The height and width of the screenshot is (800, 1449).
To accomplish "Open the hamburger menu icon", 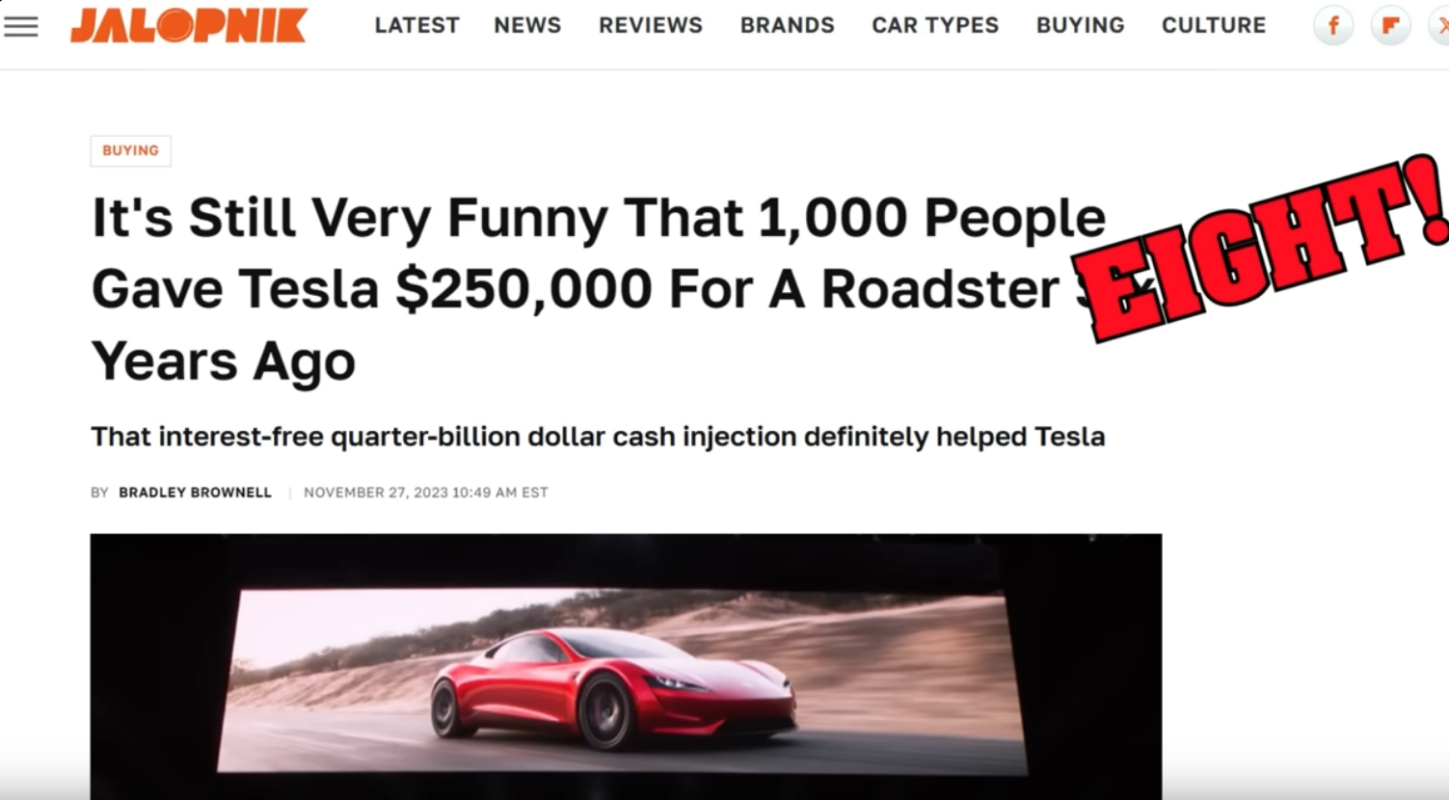I will coord(21,26).
